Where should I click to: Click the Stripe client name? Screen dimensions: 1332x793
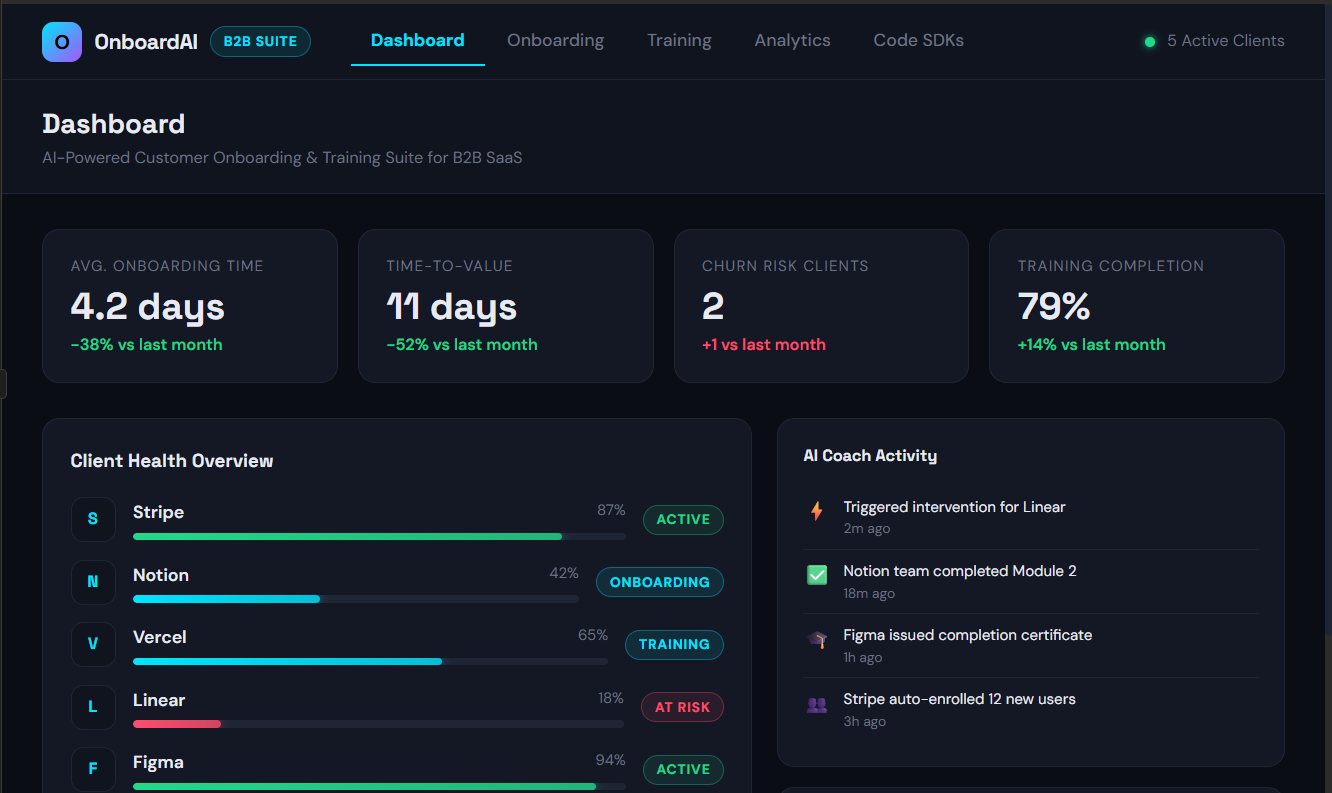tap(158, 512)
